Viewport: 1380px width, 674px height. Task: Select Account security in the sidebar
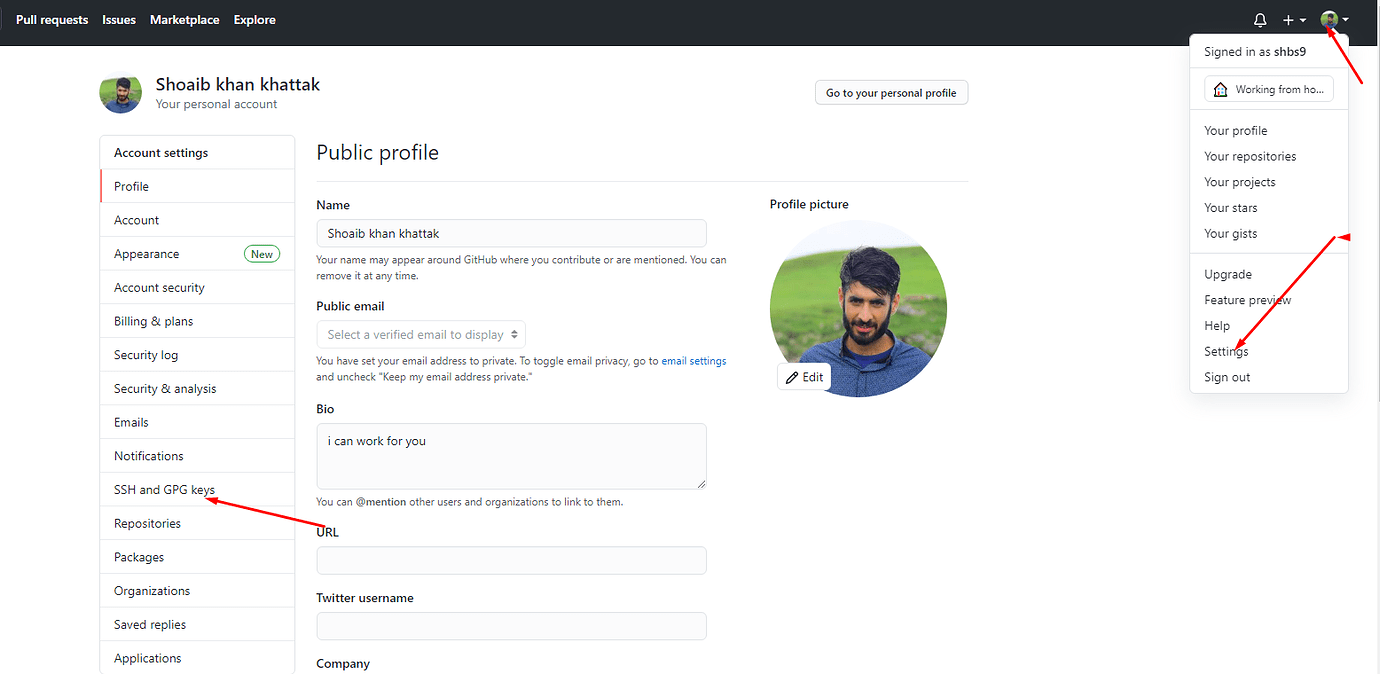click(x=159, y=288)
